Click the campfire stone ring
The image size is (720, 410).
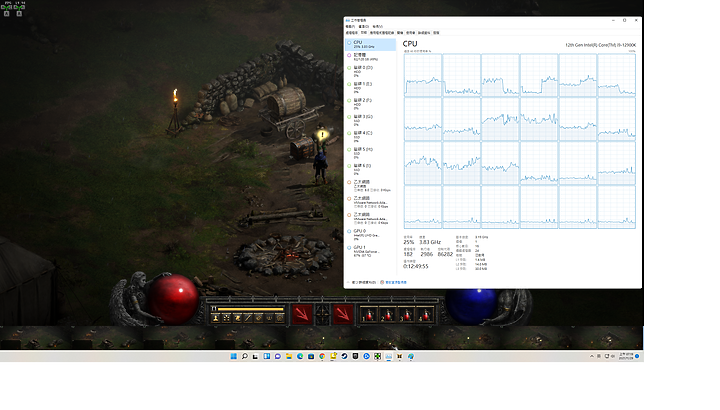pos(284,255)
